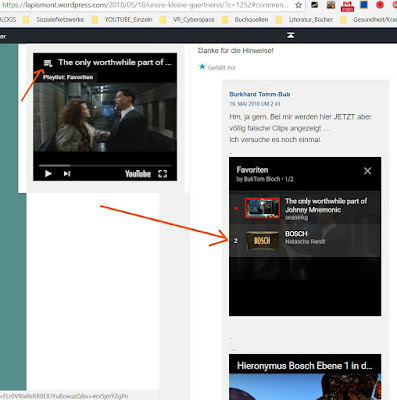Open Burkhard Tomm-Bub's profile link
397x400 pixels.
pos(260,94)
